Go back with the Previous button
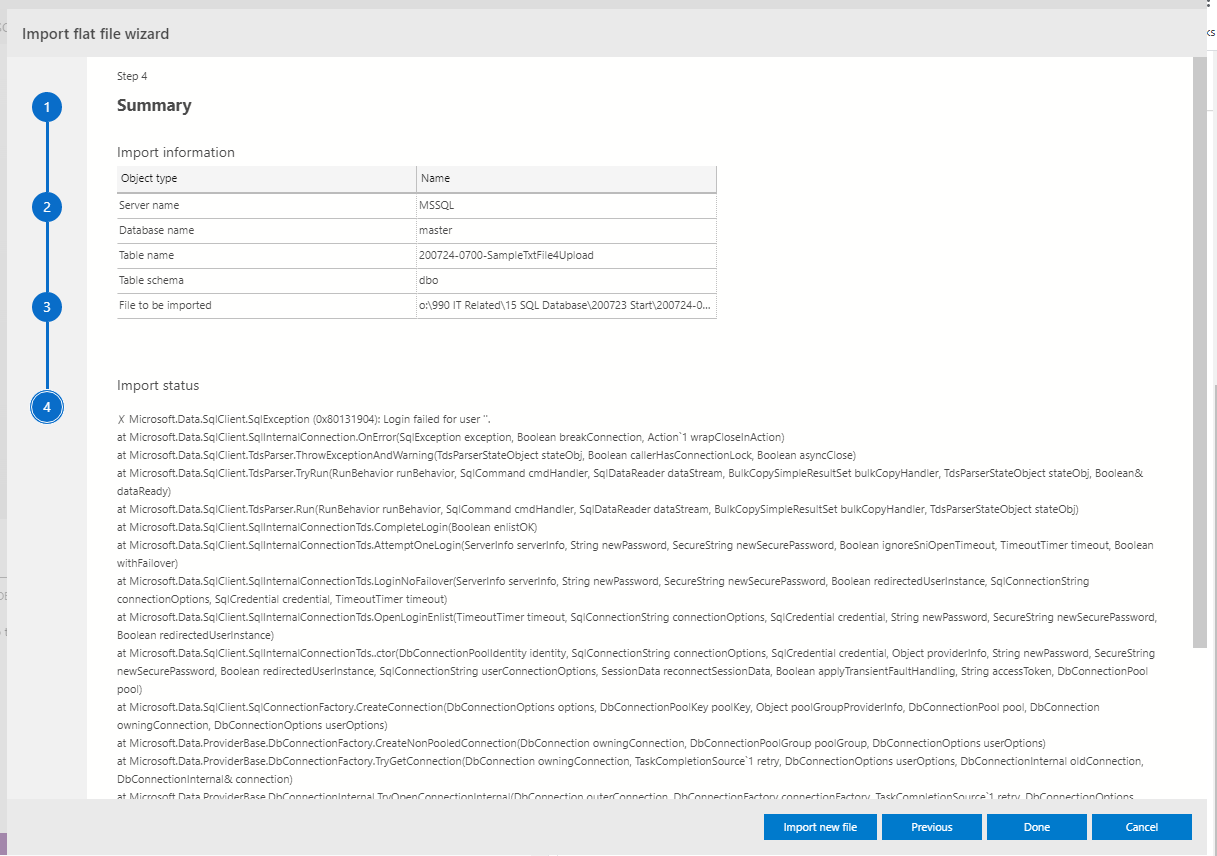The image size is (1217, 856). click(x=932, y=827)
